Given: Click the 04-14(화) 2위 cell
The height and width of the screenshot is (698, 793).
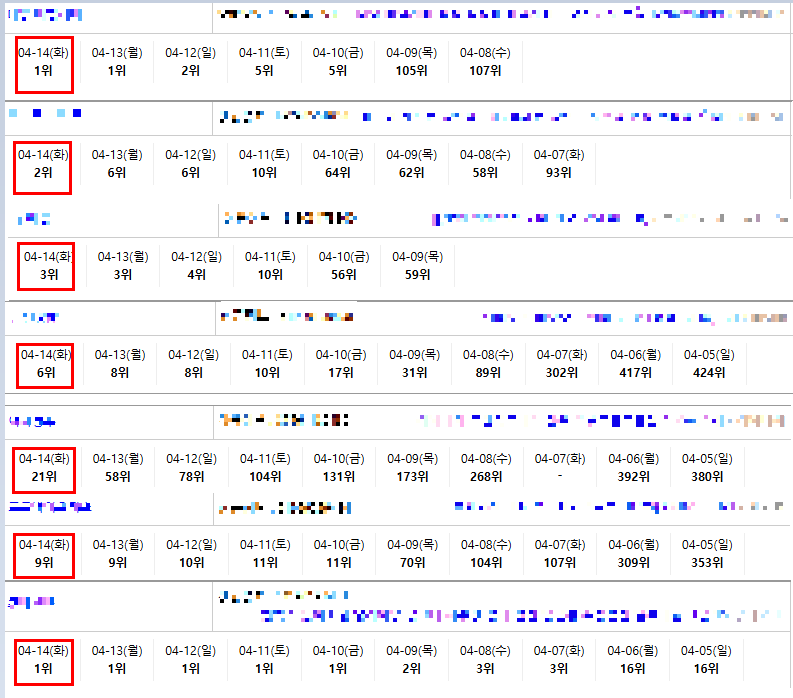Looking at the screenshot, I should [43, 164].
